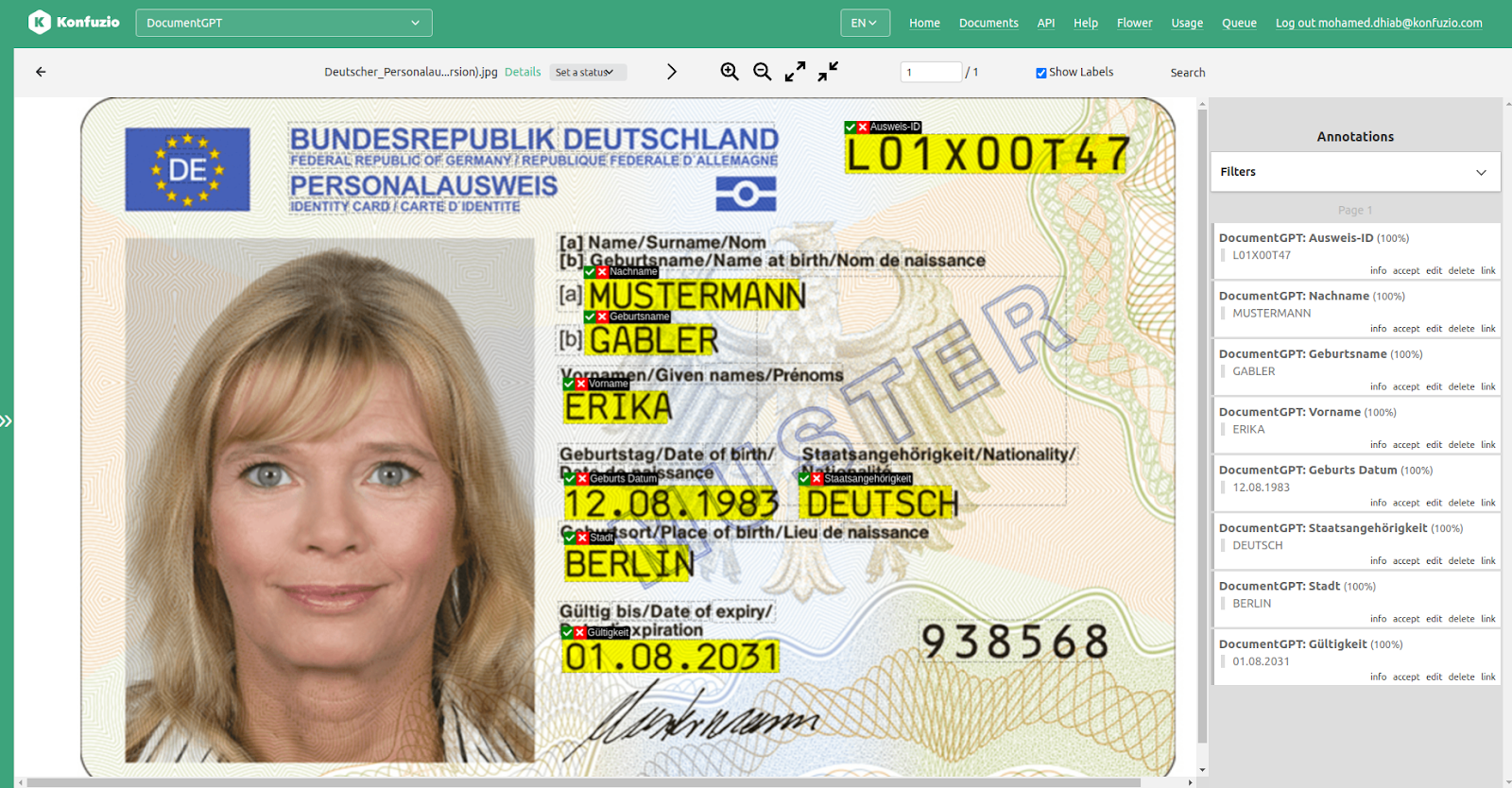Open Help in top navigation
This screenshot has width=1512, height=788.
click(1086, 23)
